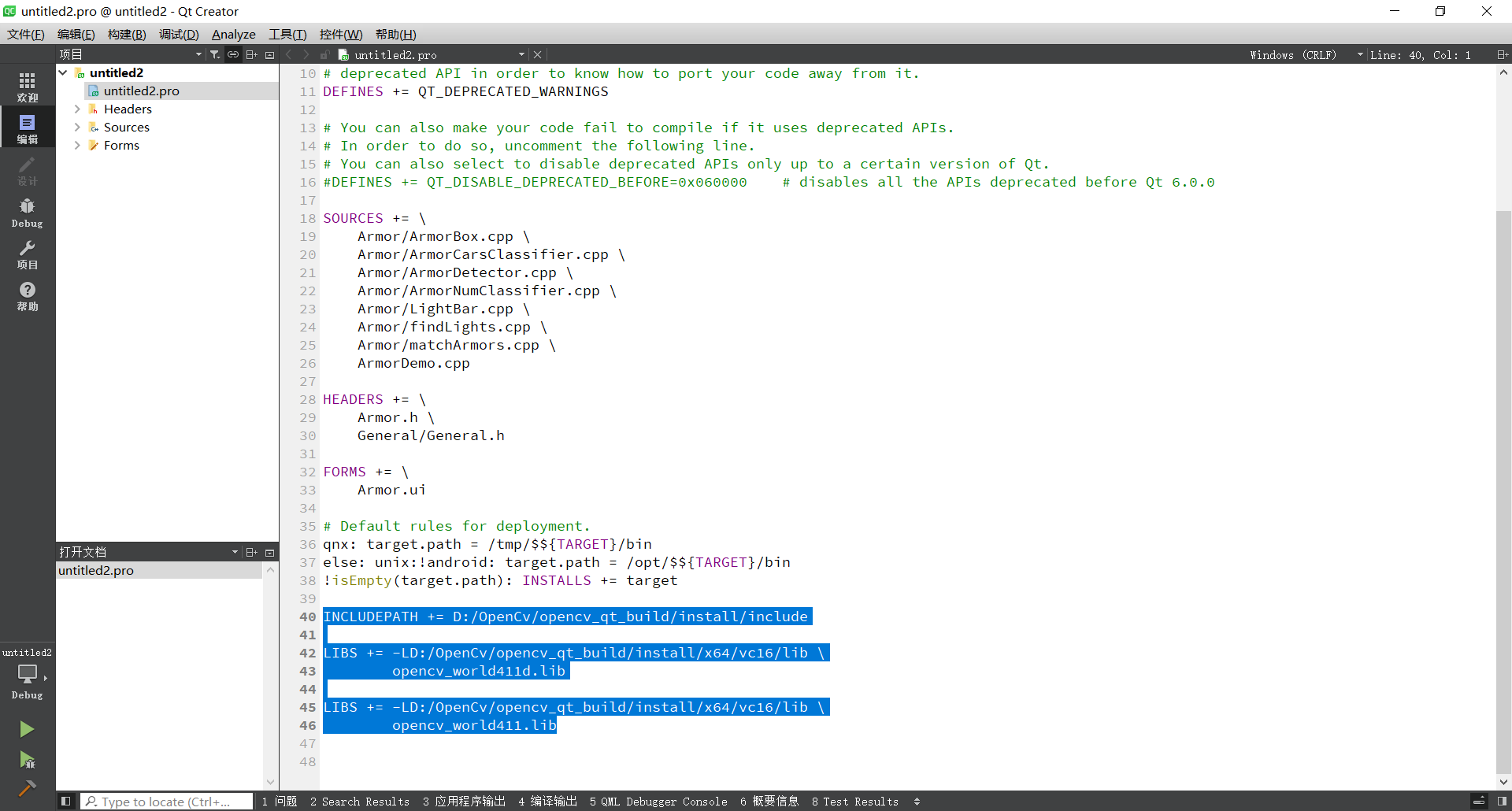
Task: Go back in editor navigation history
Action: (x=288, y=54)
